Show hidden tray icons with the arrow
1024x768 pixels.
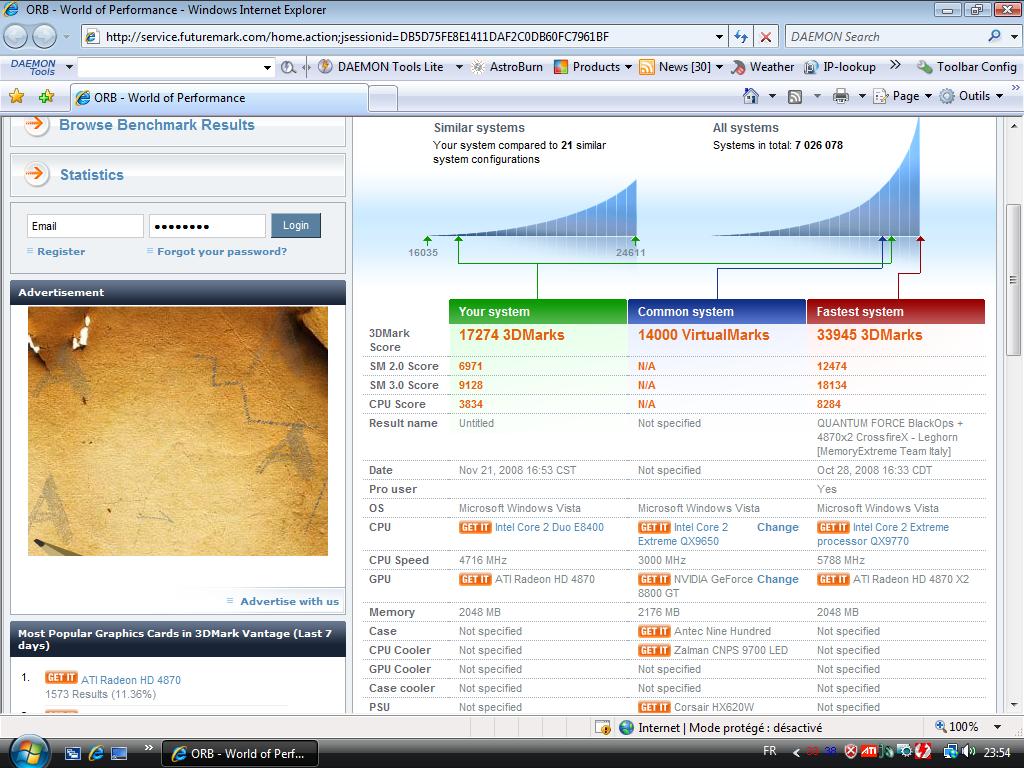796,752
